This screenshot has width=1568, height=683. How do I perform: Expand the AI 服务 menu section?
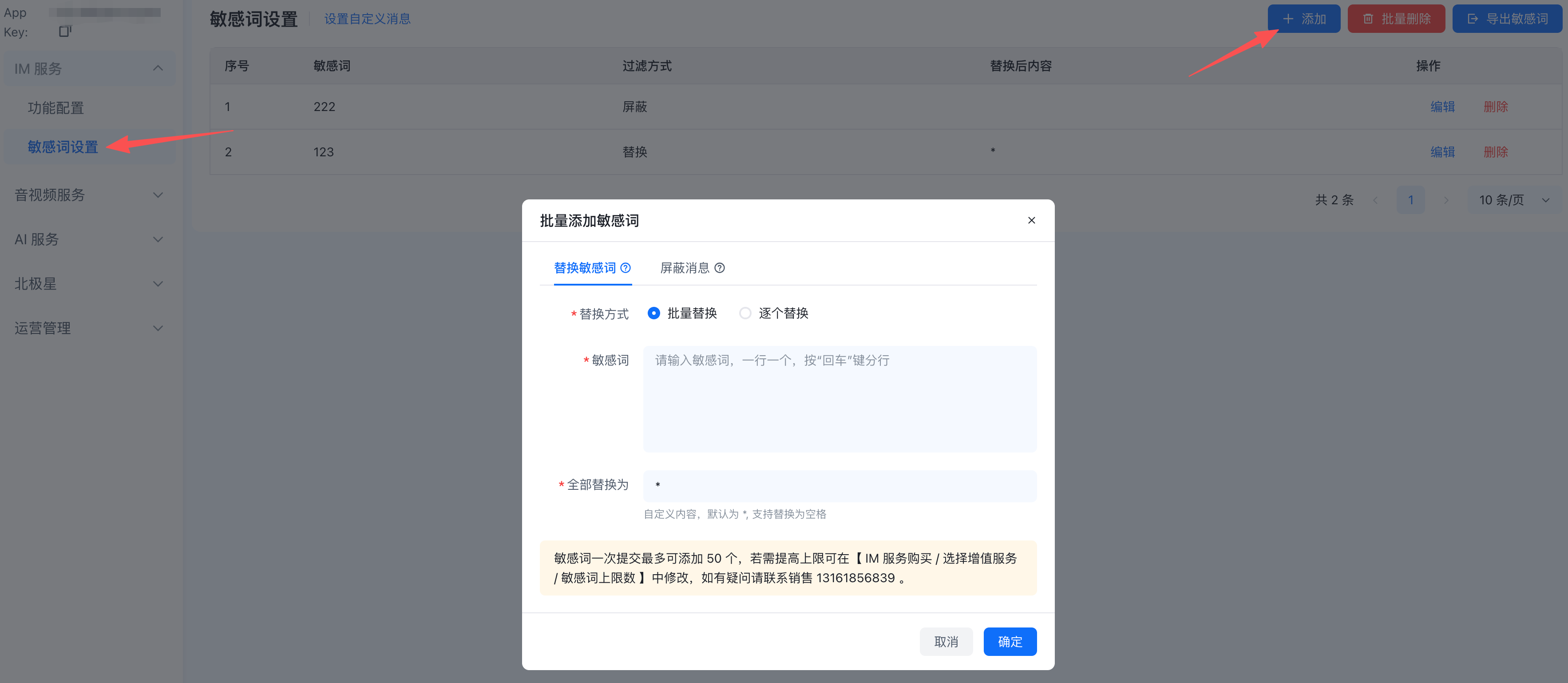tap(90, 239)
